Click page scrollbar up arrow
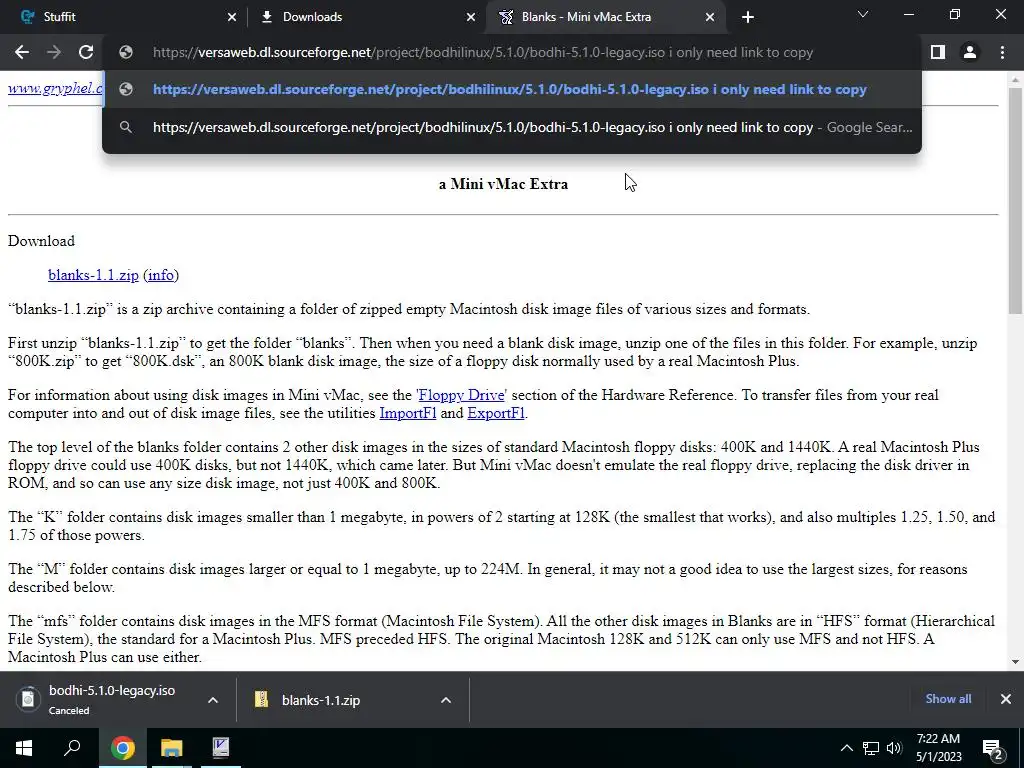The width and height of the screenshot is (1024, 768). pyautogui.click(x=1015, y=80)
